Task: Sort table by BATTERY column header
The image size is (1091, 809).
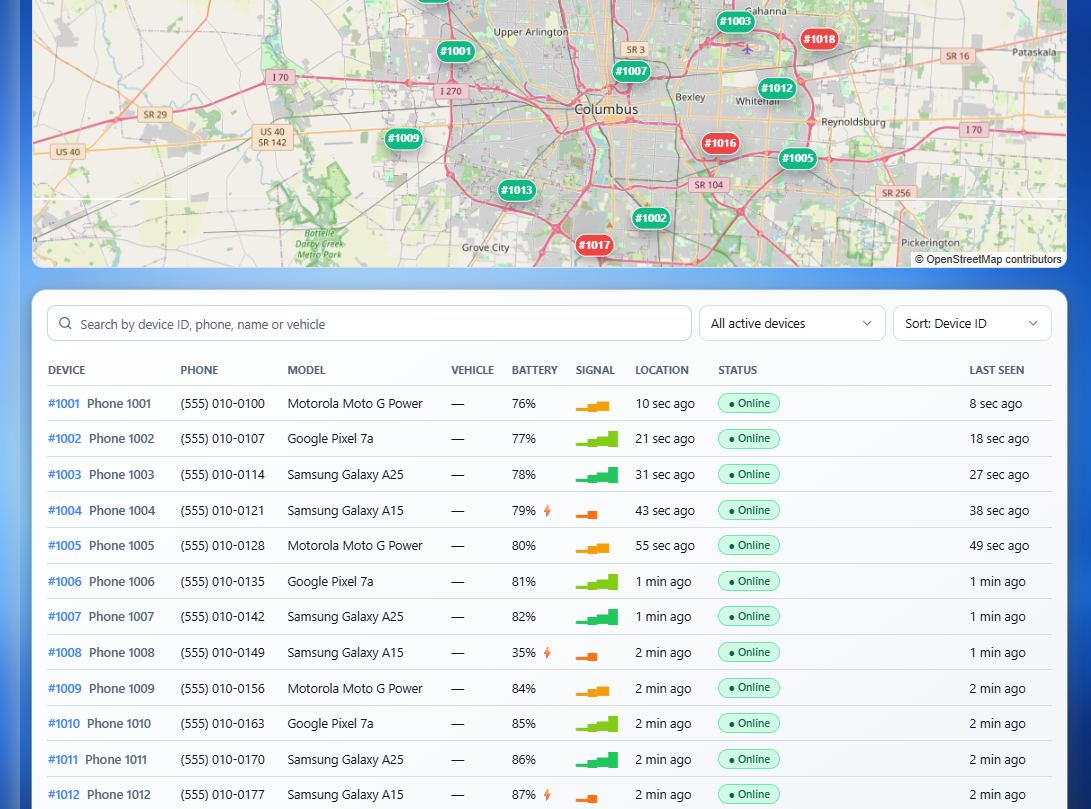Action: click(534, 370)
